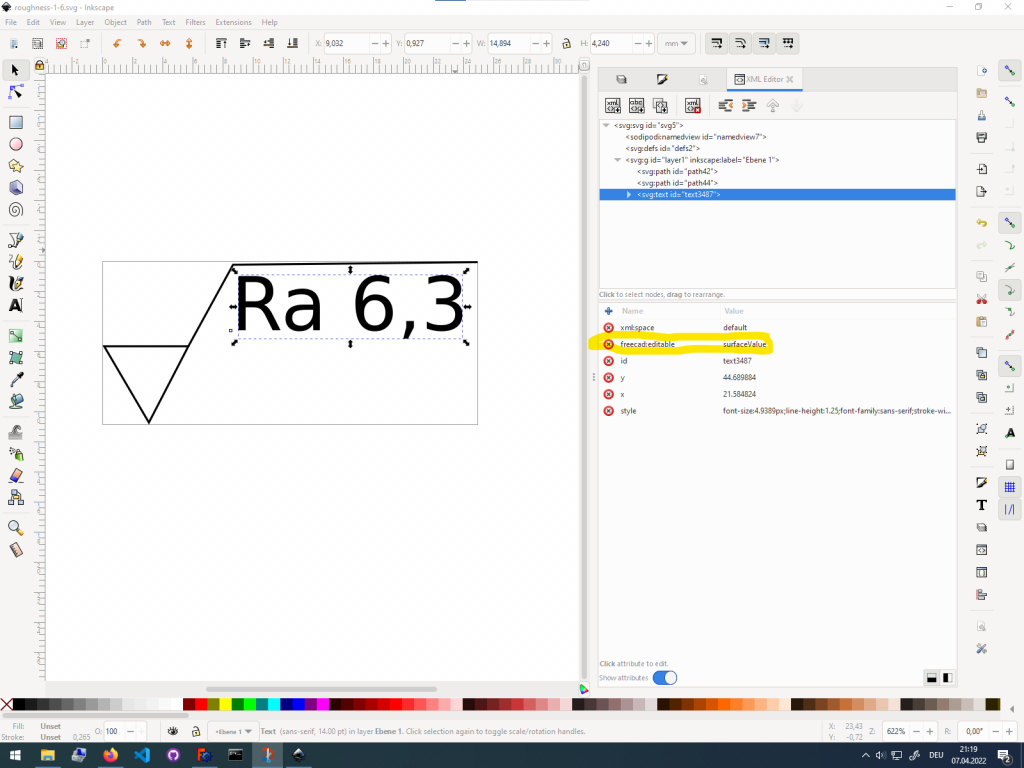Select the Ellipse tool
This screenshot has height=768, width=1024.
16,144
